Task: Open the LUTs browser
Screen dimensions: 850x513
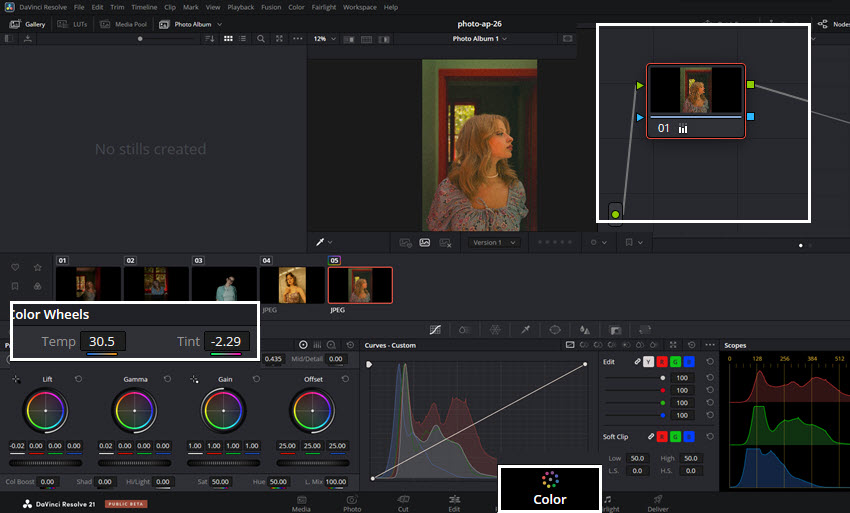Action: click(x=72, y=24)
